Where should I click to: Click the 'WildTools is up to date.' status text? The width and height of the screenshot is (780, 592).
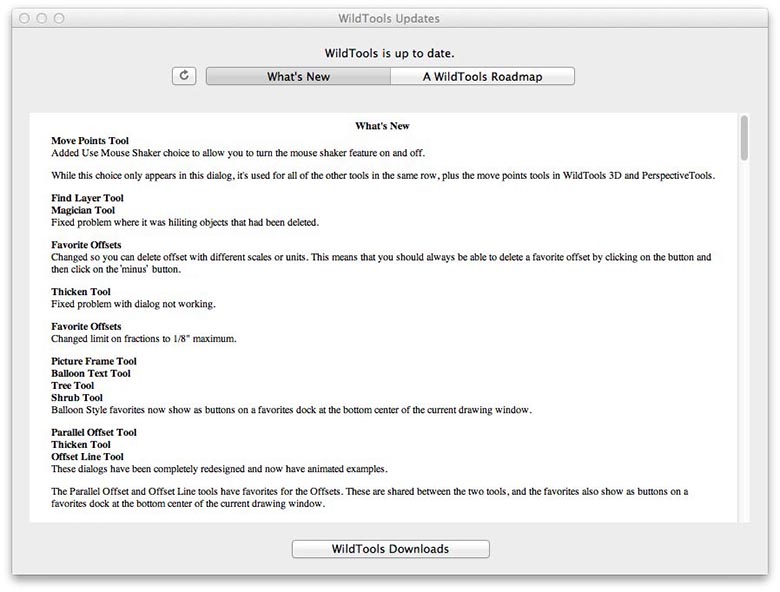coord(390,53)
